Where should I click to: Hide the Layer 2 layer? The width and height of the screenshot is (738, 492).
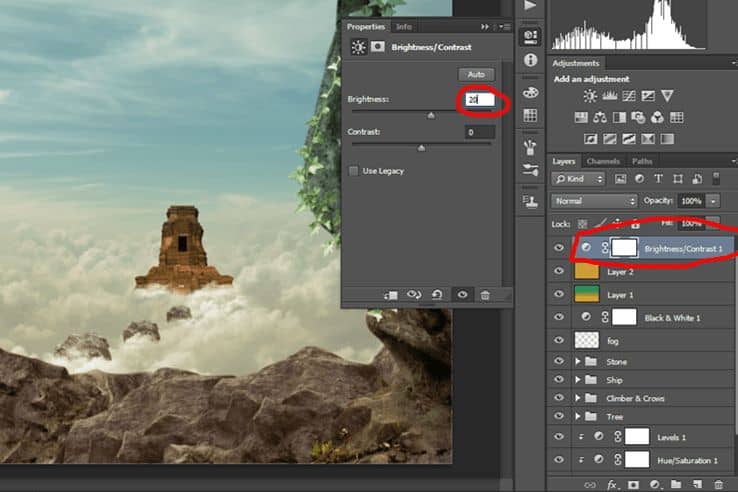pos(559,271)
